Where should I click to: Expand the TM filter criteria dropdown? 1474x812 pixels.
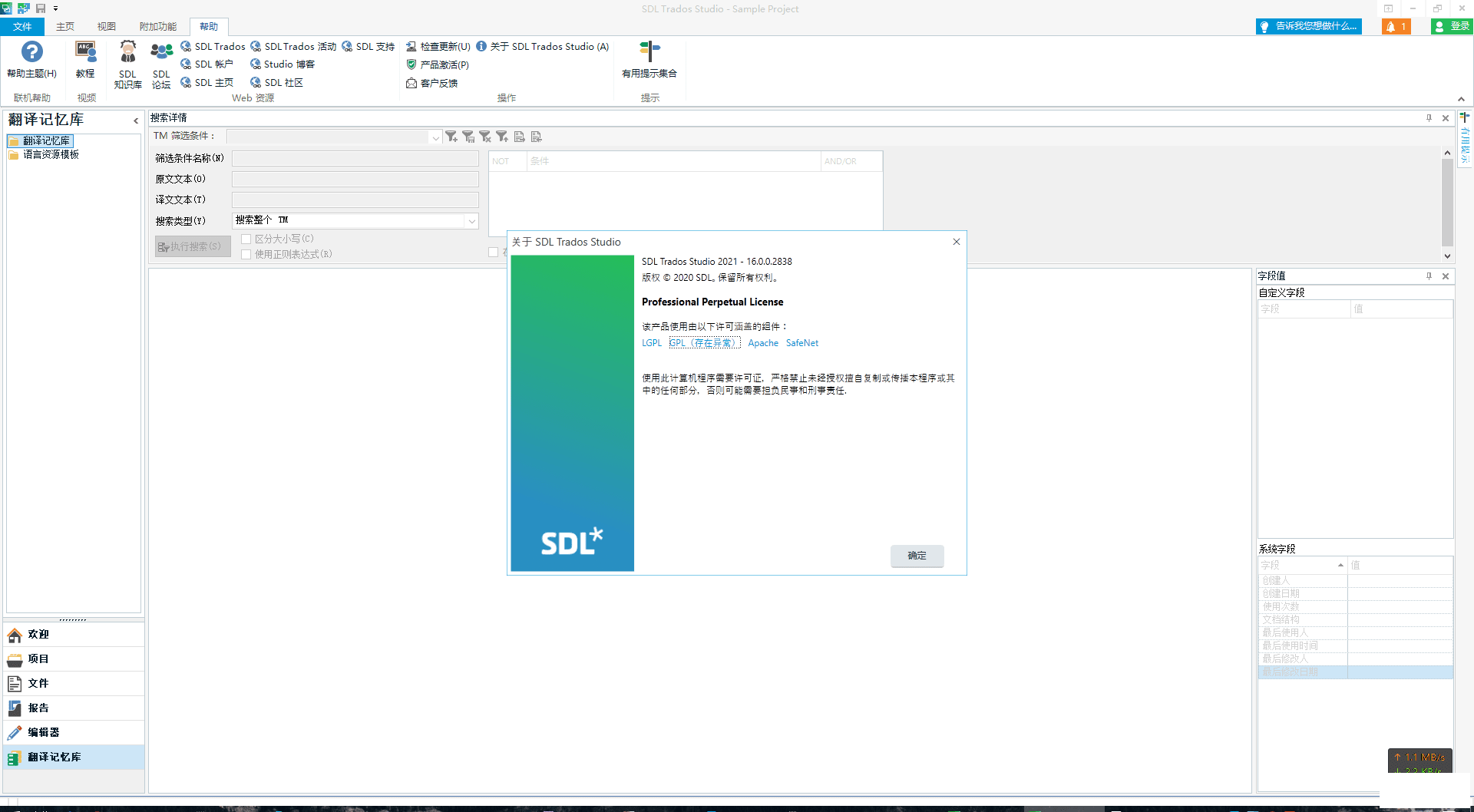(435, 137)
